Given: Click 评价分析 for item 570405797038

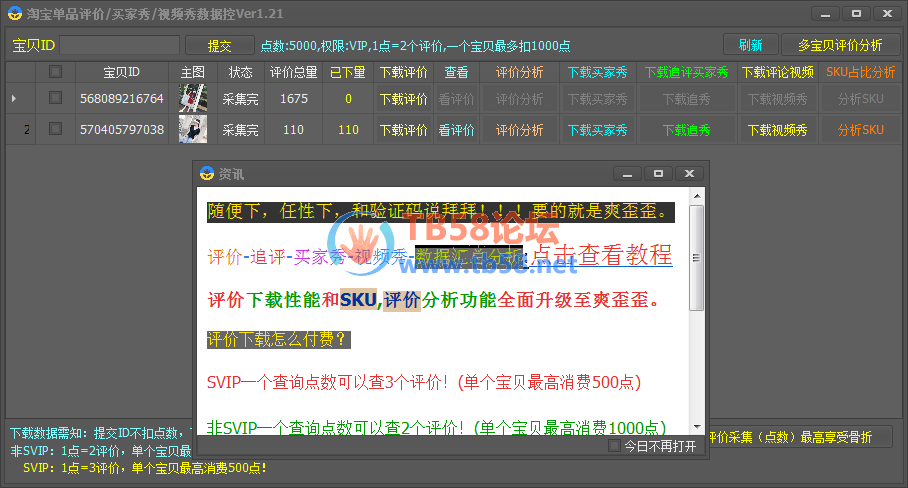Looking at the screenshot, I should pos(519,130).
